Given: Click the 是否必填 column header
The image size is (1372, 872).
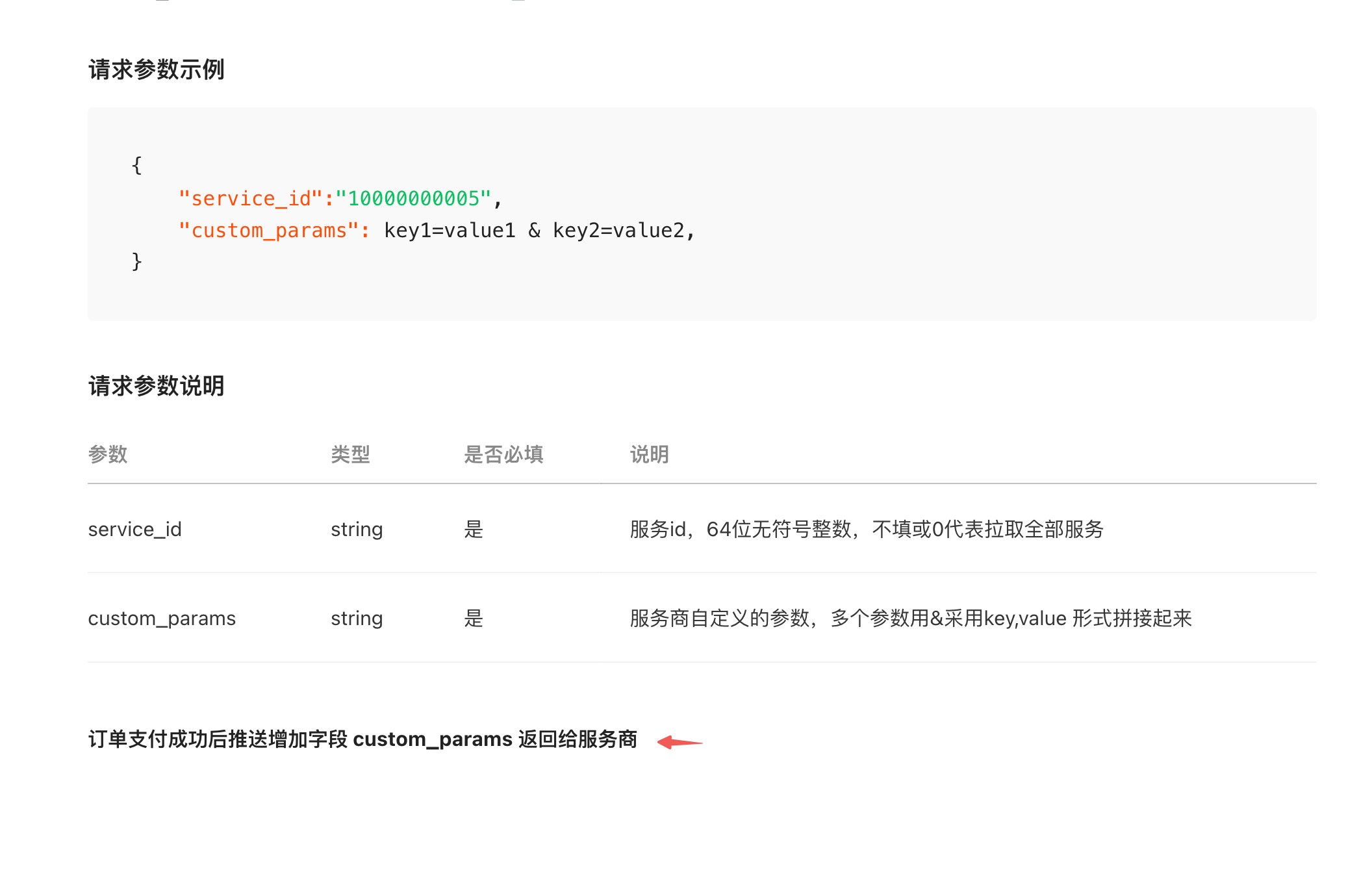Looking at the screenshot, I should point(503,454).
